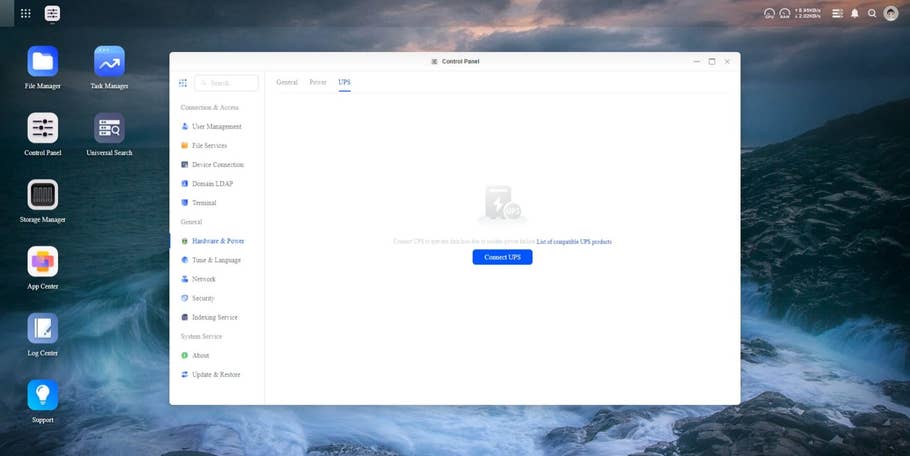The image size is (910, 456).
Task: Switch to the General tab
Action: click(287, 82)
